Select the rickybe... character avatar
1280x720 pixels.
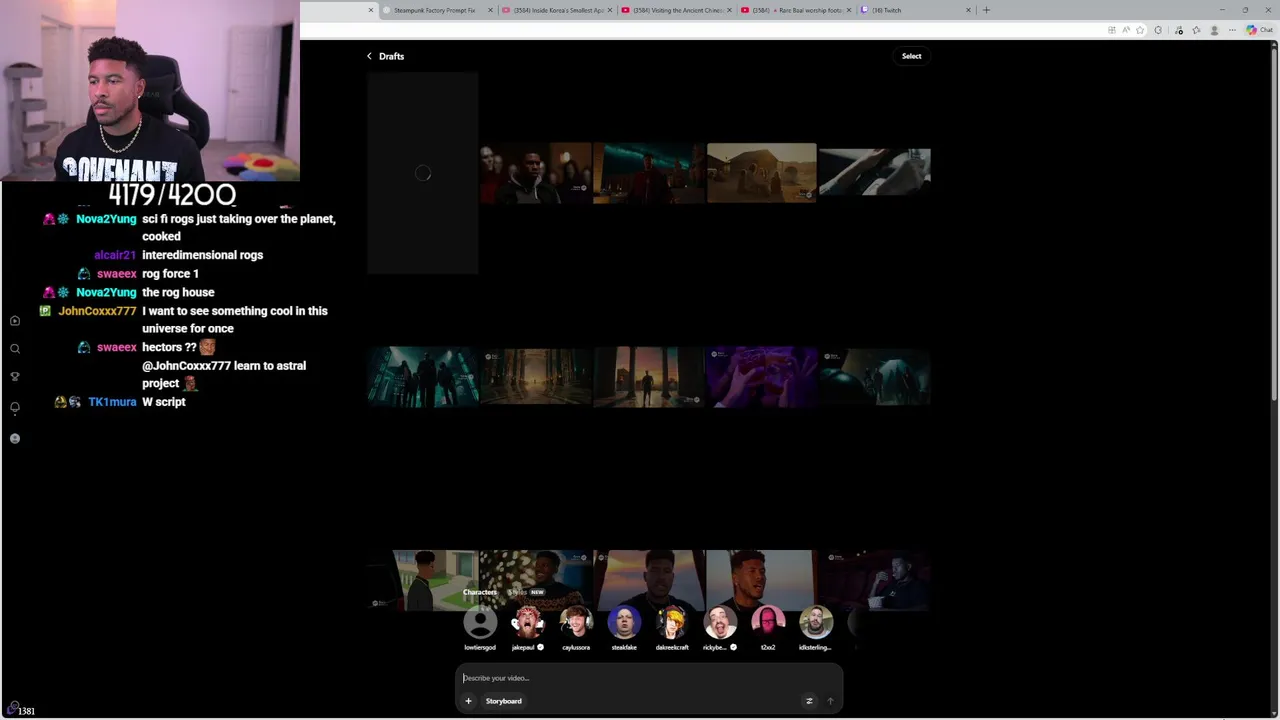(x=720, y=623)
